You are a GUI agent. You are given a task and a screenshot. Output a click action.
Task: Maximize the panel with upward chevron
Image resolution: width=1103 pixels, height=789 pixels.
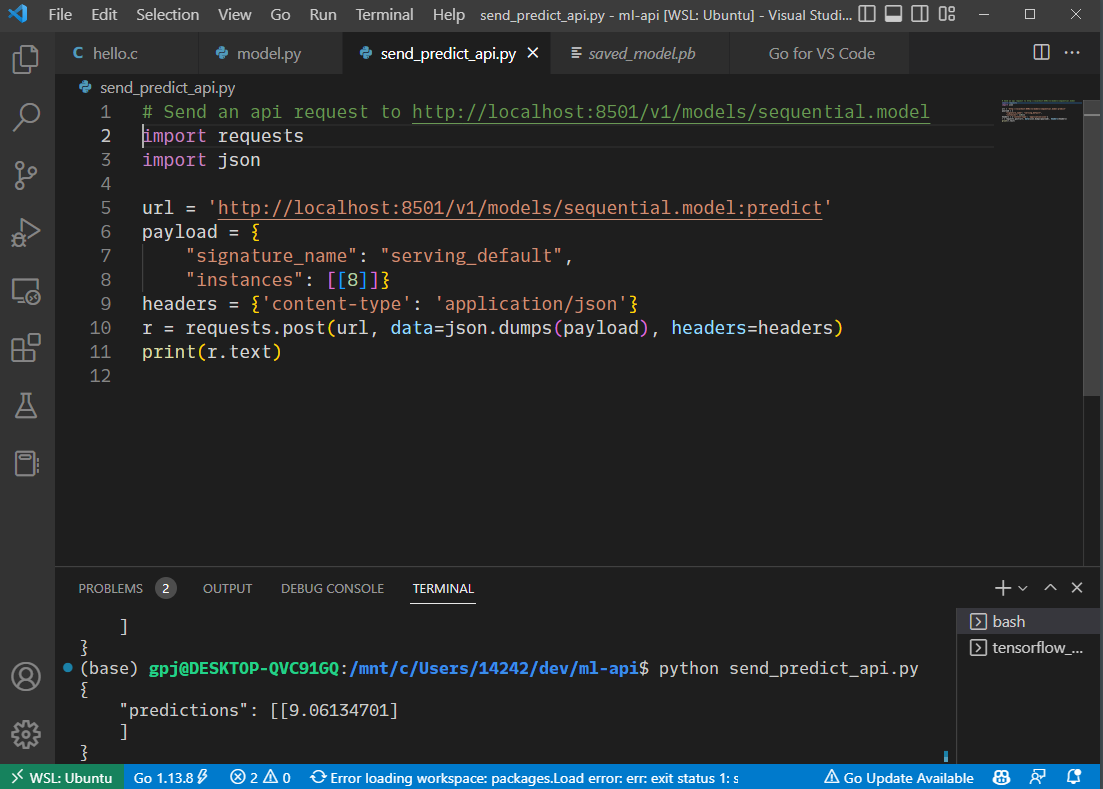click(1048, 588)
